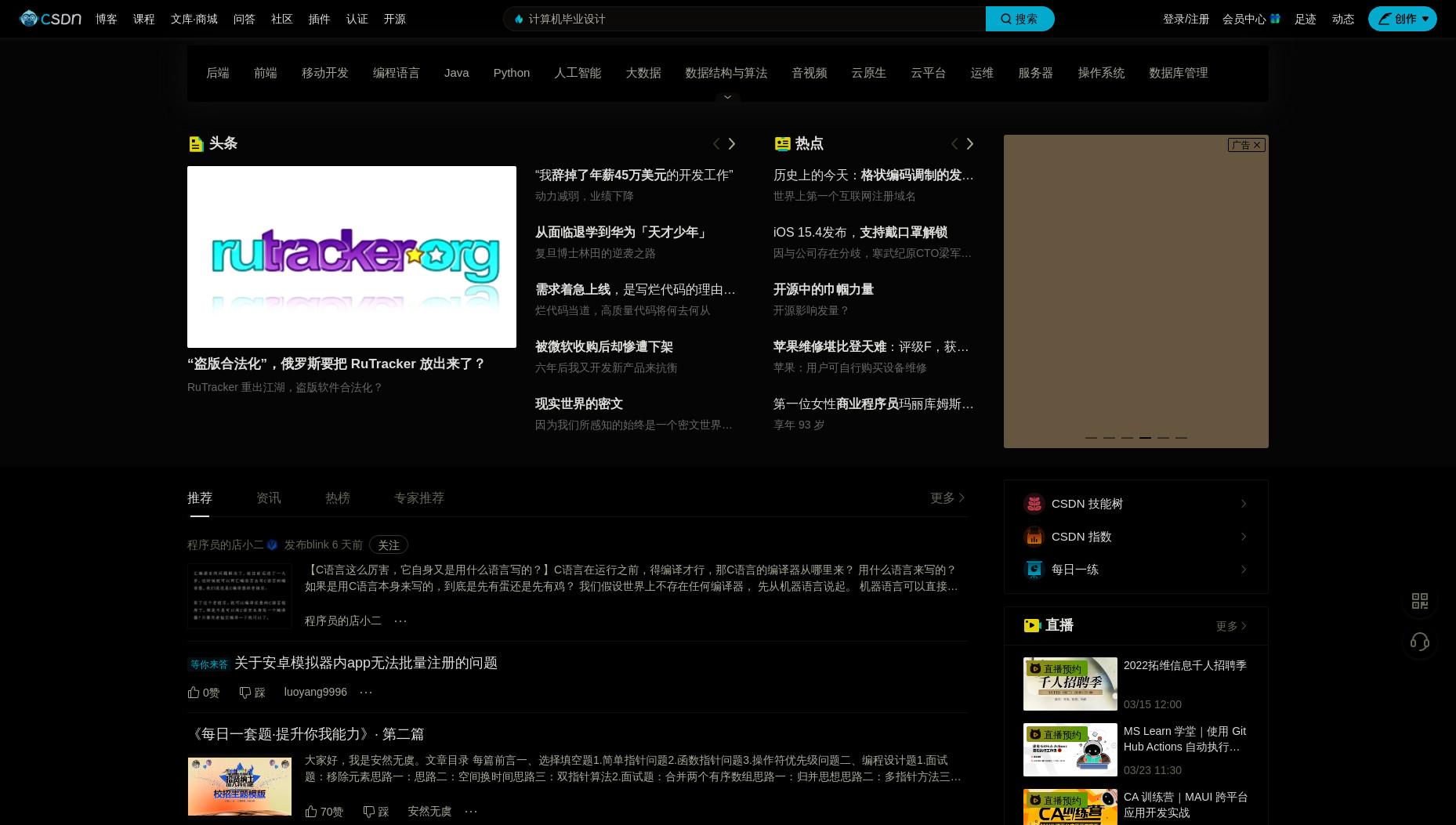Expand the 创作 dropdown arrow

(1425, 19)
